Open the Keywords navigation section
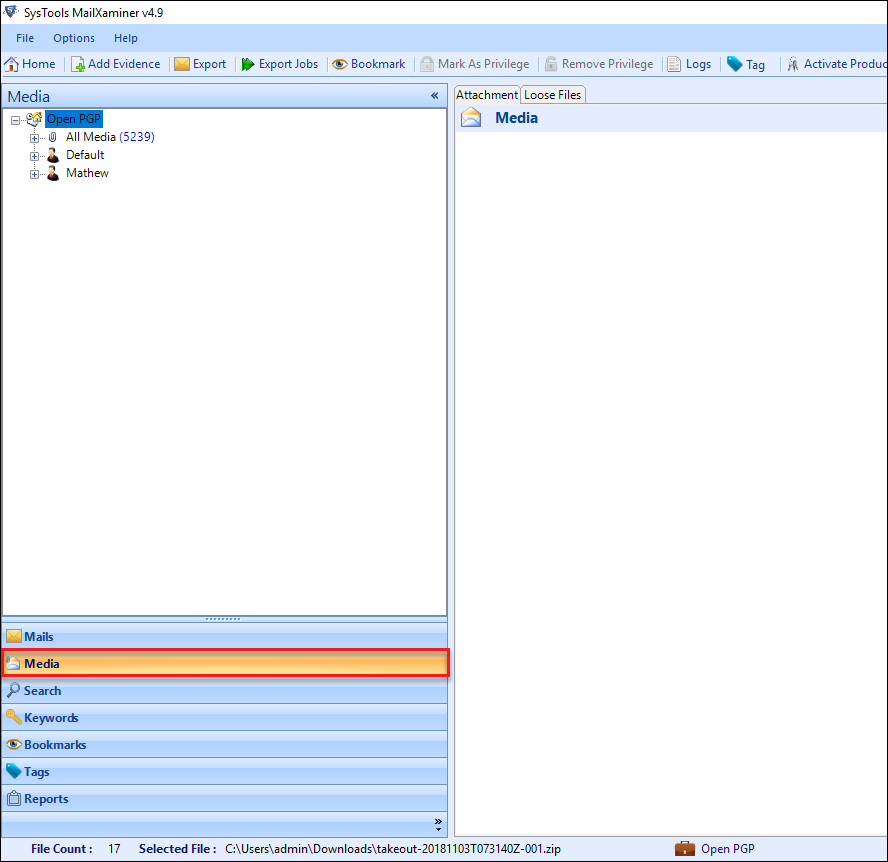The image size is (888, 862). 225,718
